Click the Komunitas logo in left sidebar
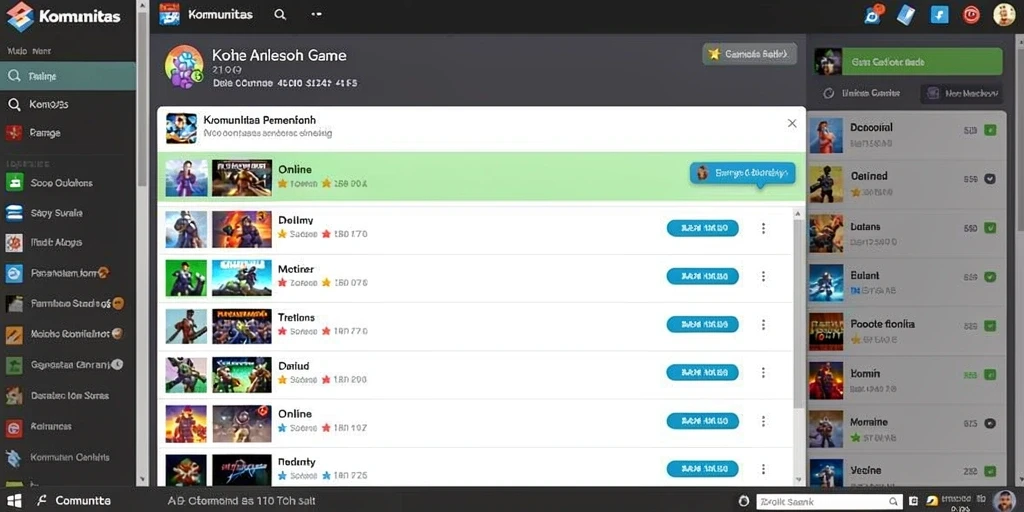 [x=63, y=16]
